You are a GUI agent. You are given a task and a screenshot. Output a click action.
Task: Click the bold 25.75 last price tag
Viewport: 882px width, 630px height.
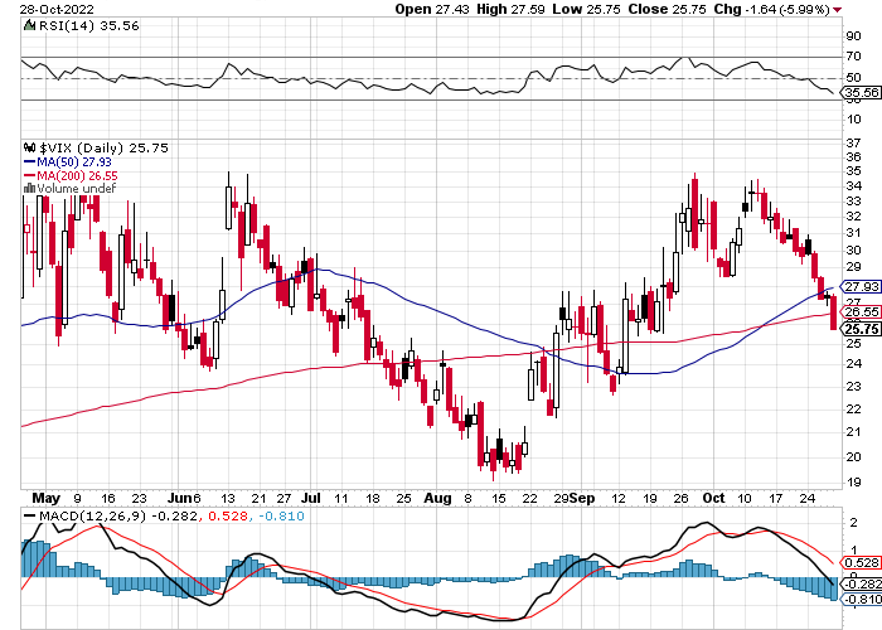click(860, 327)
